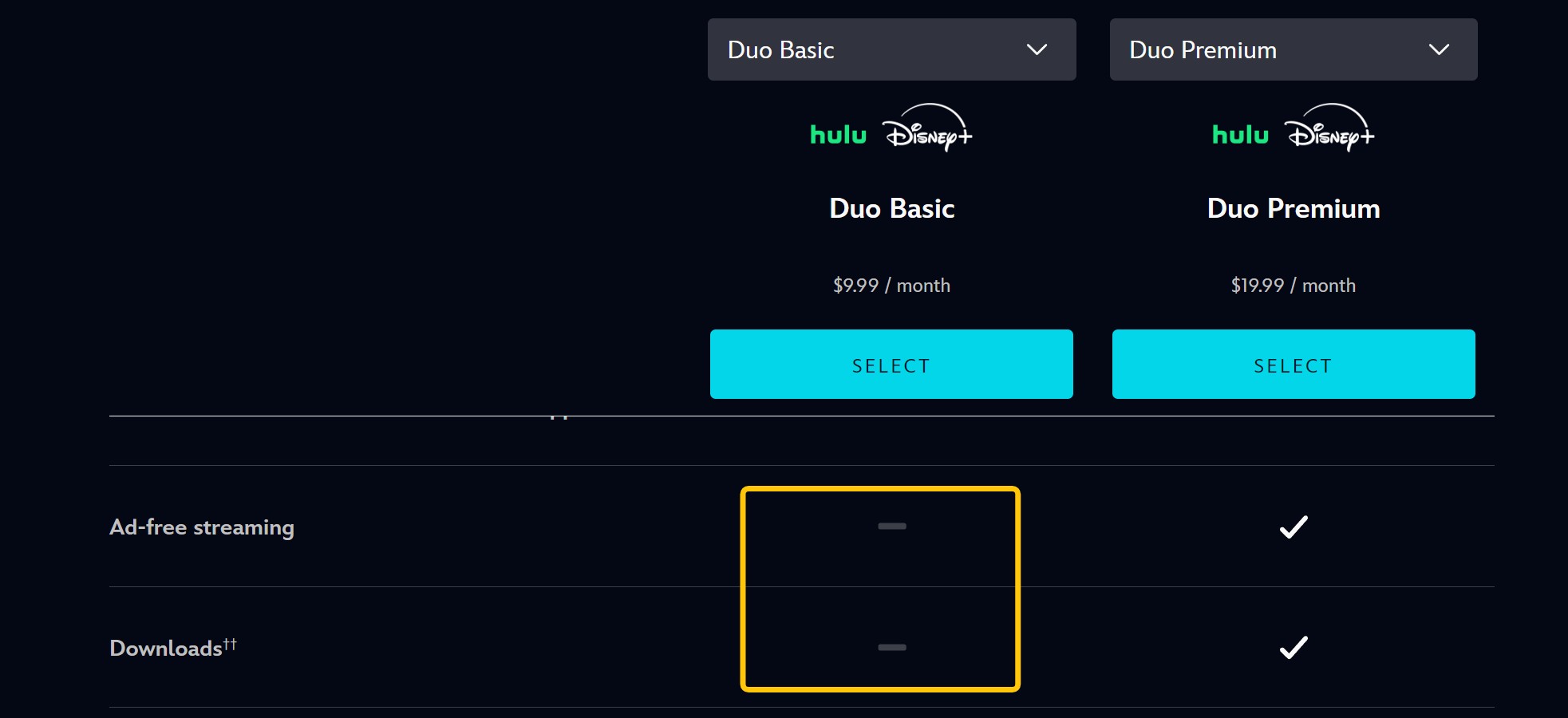Click the Disney+ logo under Duo Premium
This screenshot has width=1568, height=718.
1329,128
